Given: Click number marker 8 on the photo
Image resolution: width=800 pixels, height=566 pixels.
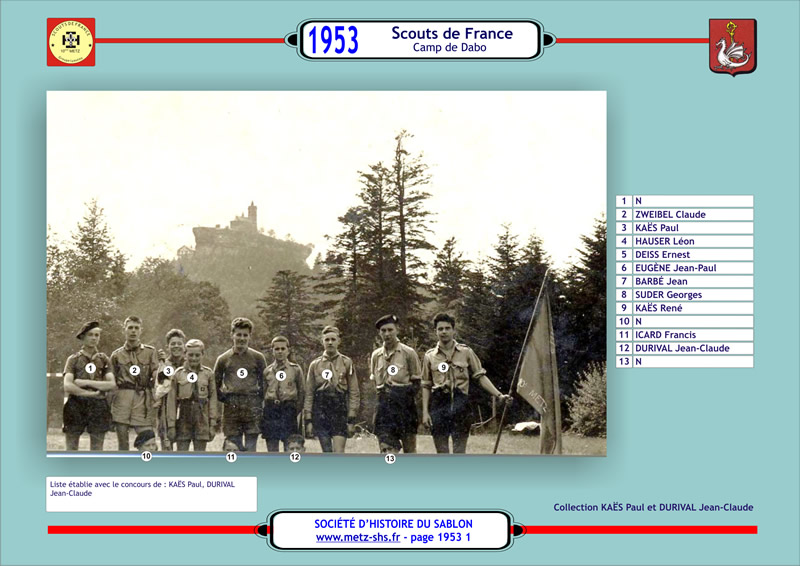Looking at the screenshot, I should (392, 370).
